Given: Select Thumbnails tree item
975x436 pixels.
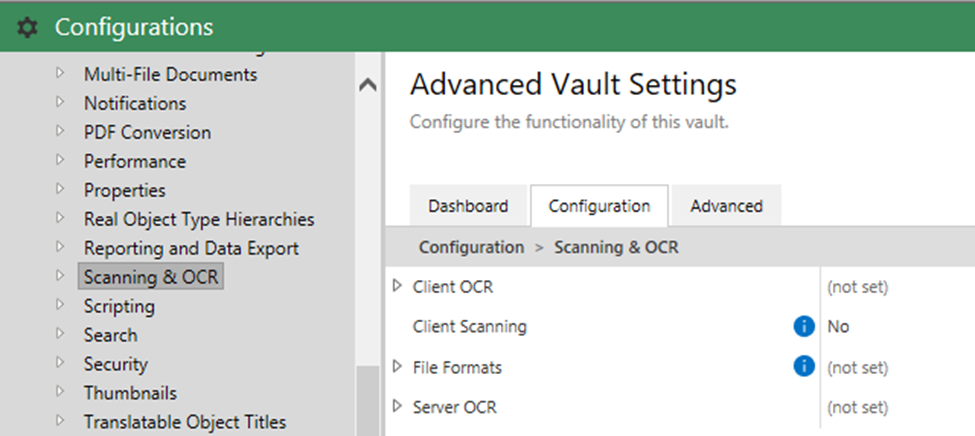Looking at the screenshot, I should pyautogui.click(x=130, y=393).
